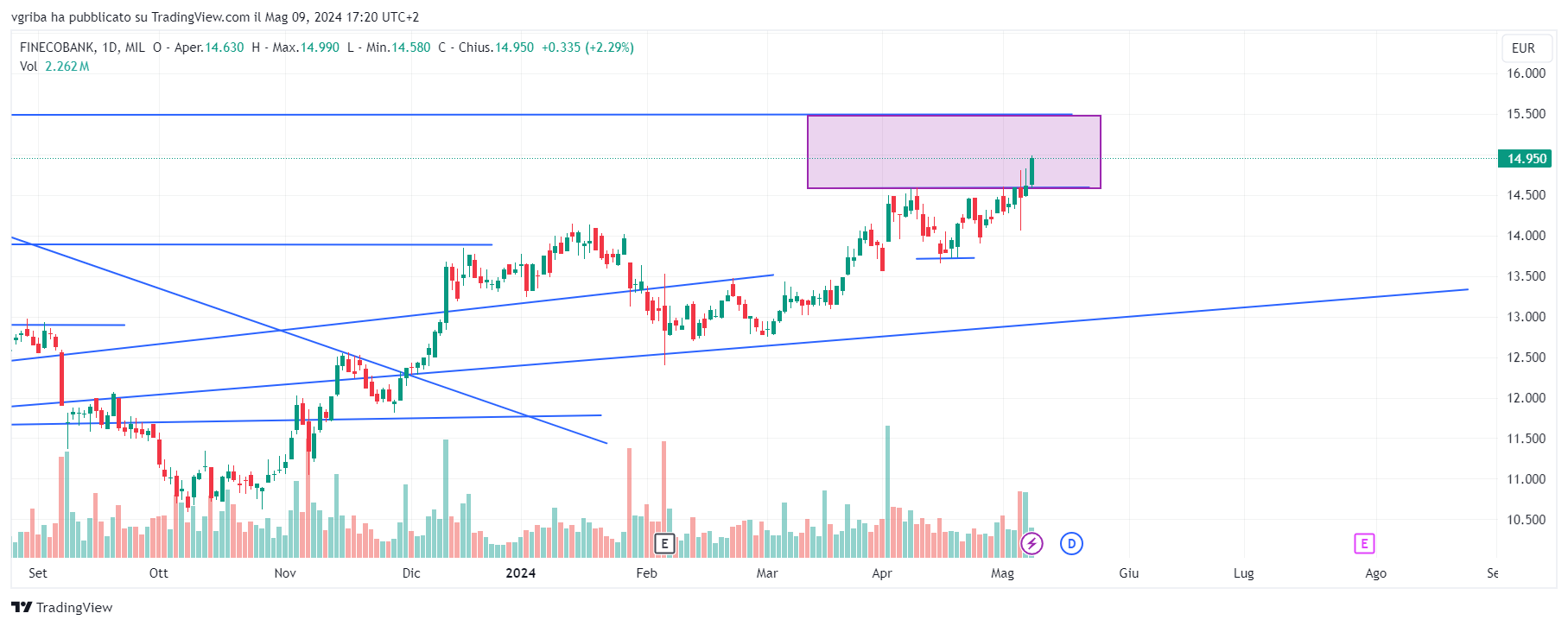This screenshot has height=626, width=1568.
Task: Click the Mar label on time axis
Action: [767, 573]
